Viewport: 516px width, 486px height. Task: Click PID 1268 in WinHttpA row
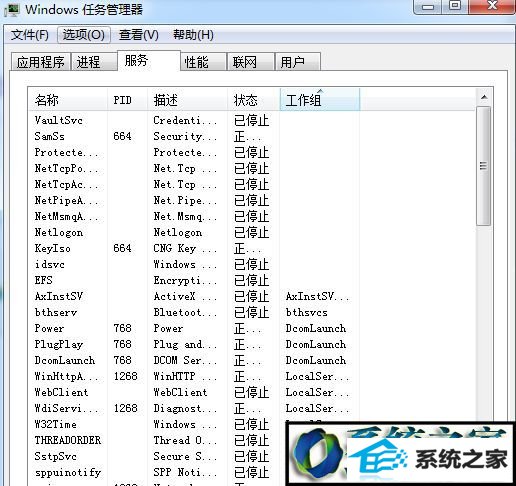[x=125, y=376]
